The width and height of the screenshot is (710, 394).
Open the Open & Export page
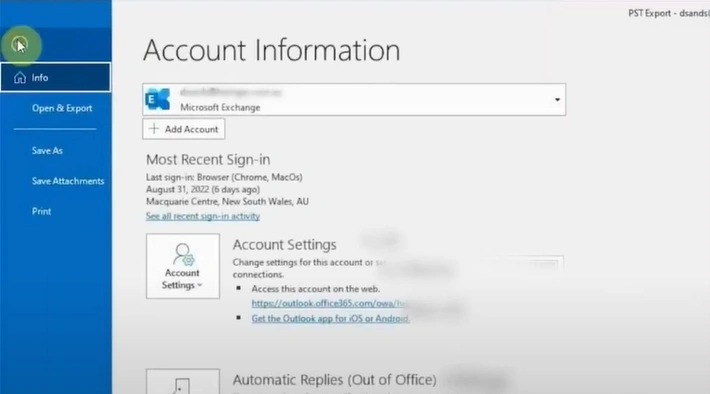62,108
